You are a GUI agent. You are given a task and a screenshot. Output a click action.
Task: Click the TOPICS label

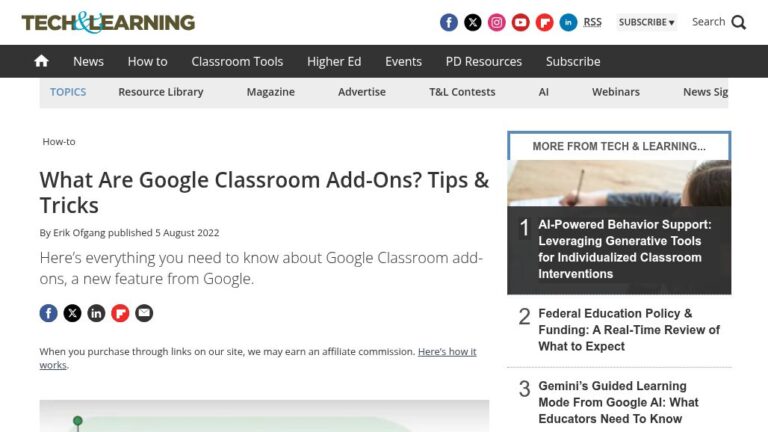[68, 92]
